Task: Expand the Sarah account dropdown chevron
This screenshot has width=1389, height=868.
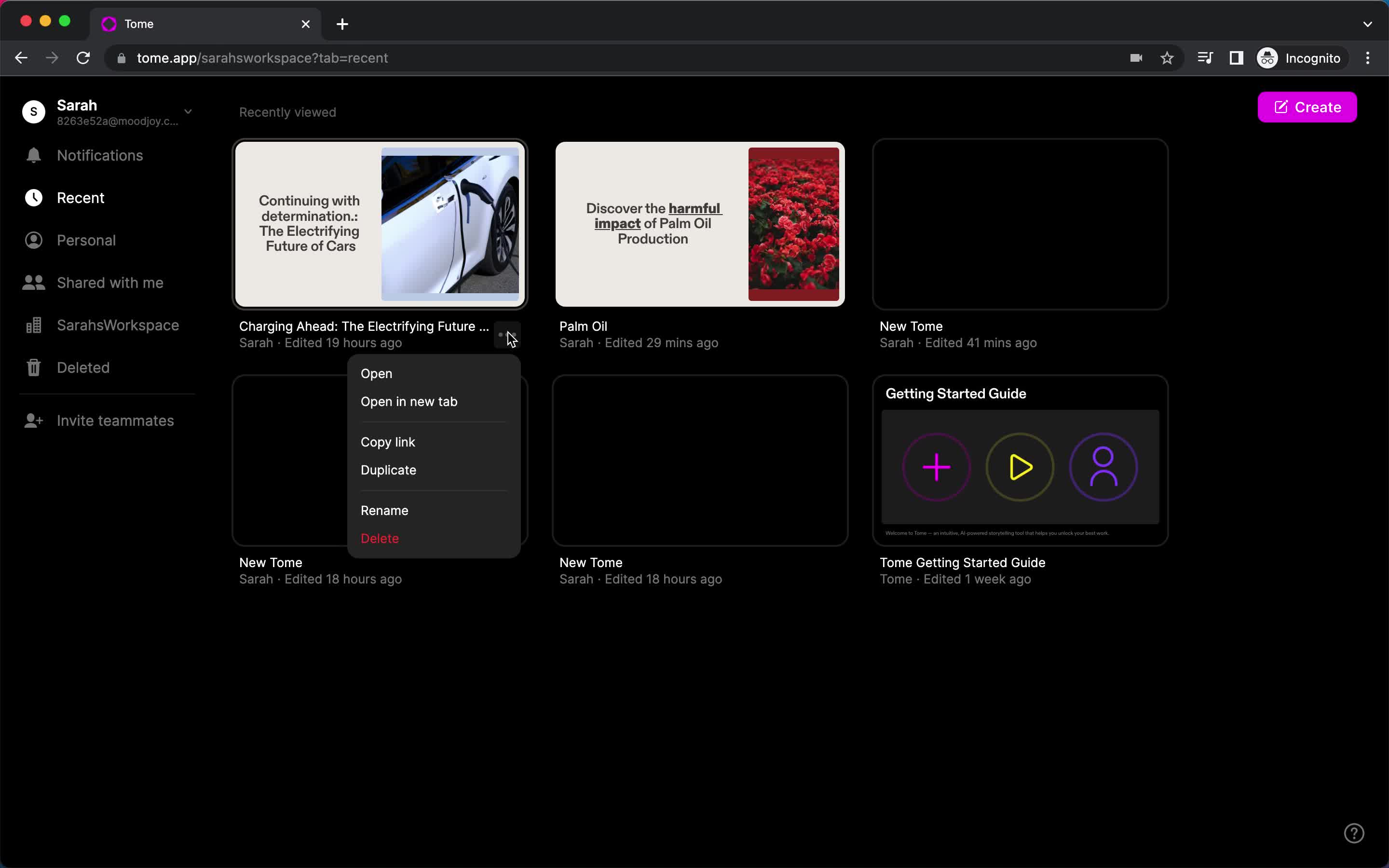Action: tap(188, 111)
